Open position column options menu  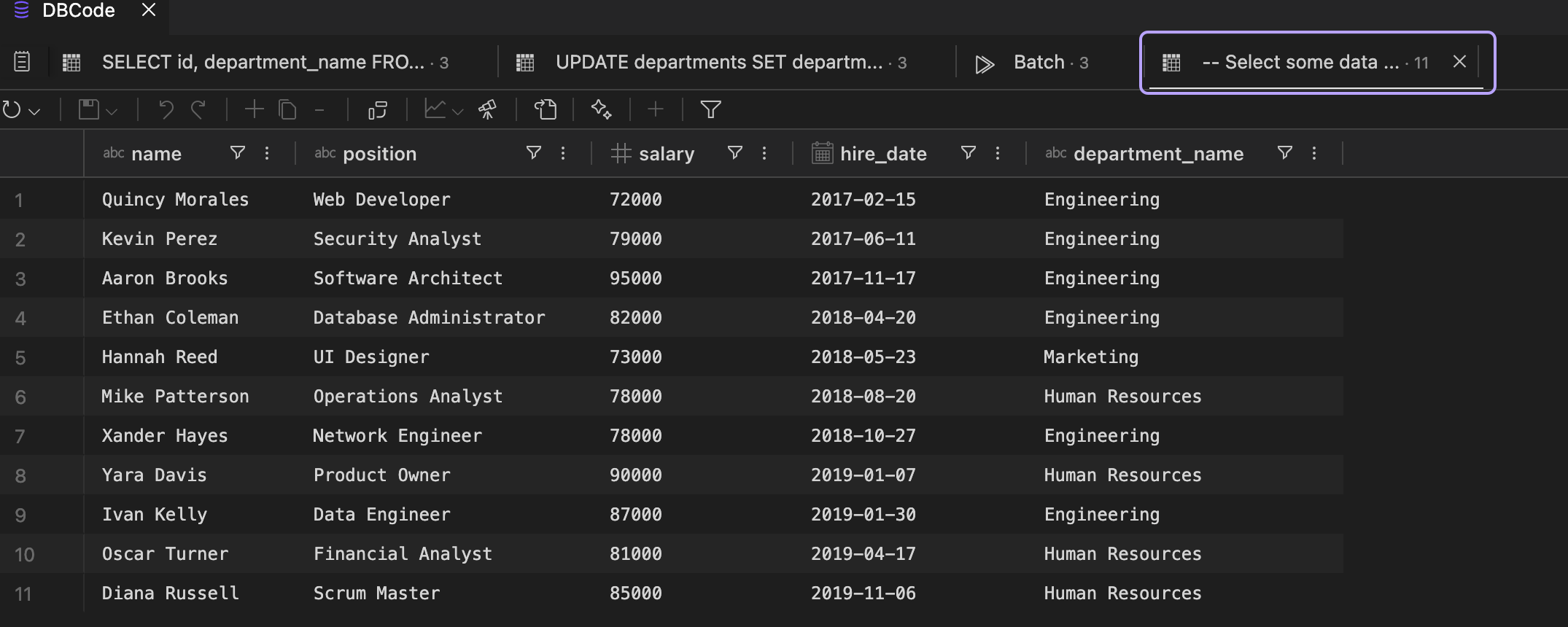coord(563,153)
